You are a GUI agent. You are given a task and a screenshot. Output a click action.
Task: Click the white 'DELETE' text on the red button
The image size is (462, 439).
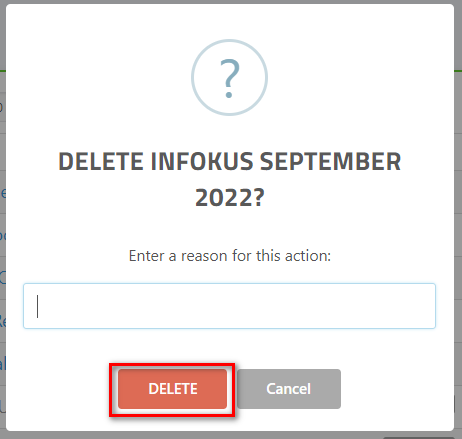[173, 389]
